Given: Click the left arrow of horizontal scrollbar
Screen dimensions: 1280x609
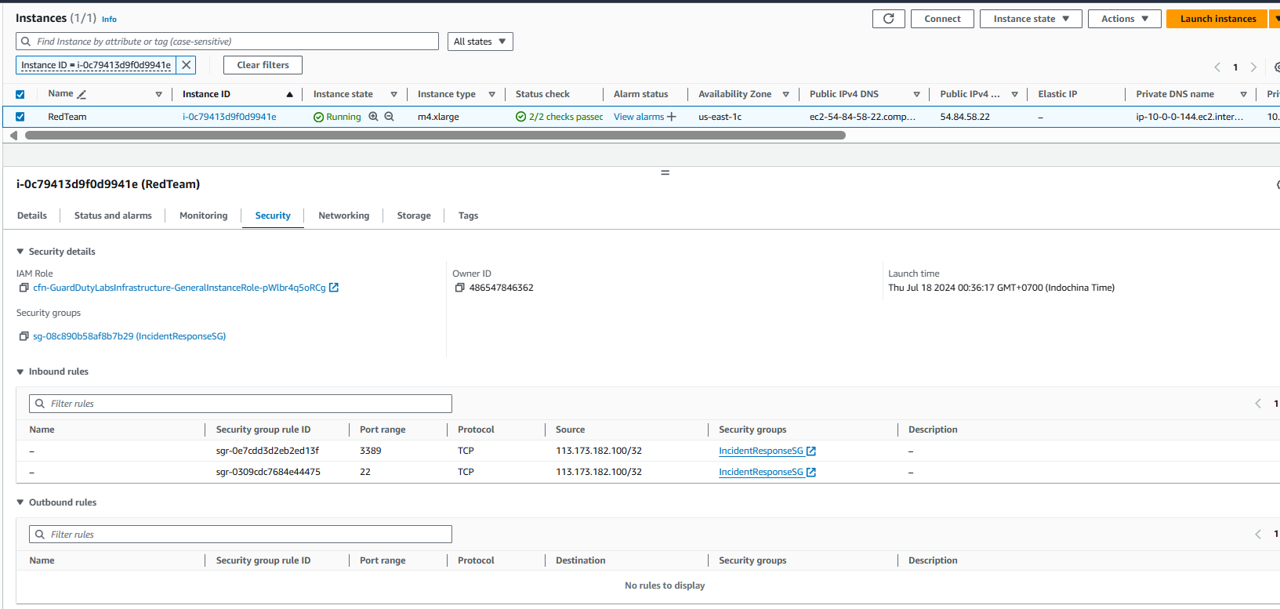Looking at the screenshot, I should pyautogui.click(x=13, y=135).
